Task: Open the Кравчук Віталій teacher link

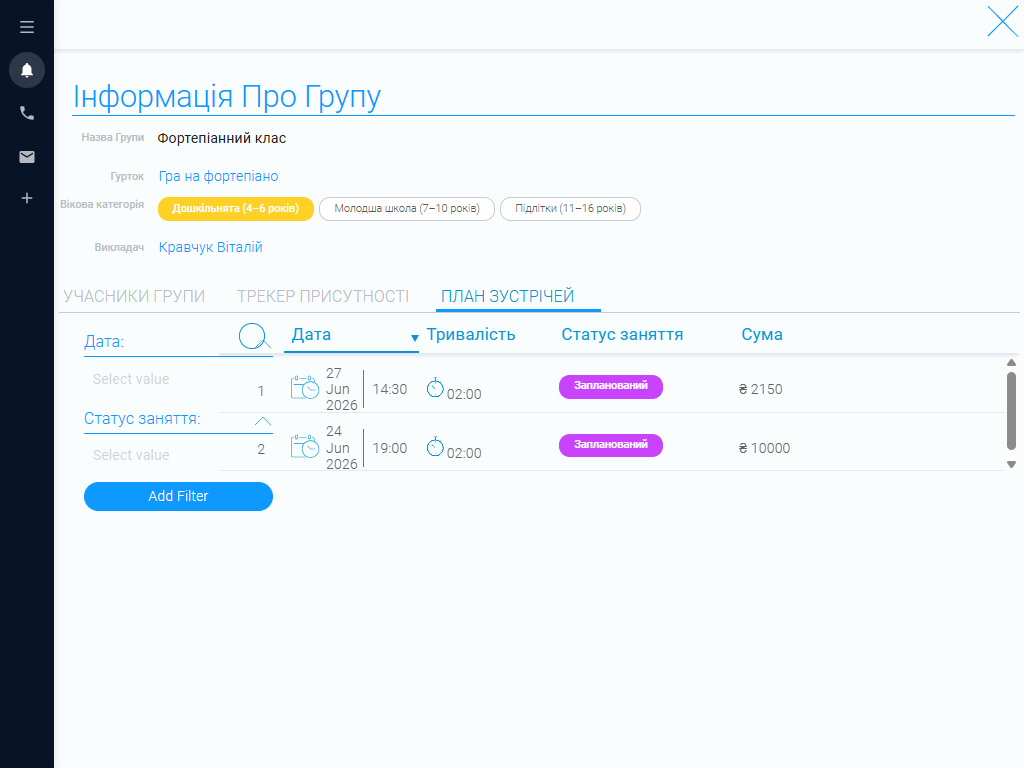Action: (210, 247)
